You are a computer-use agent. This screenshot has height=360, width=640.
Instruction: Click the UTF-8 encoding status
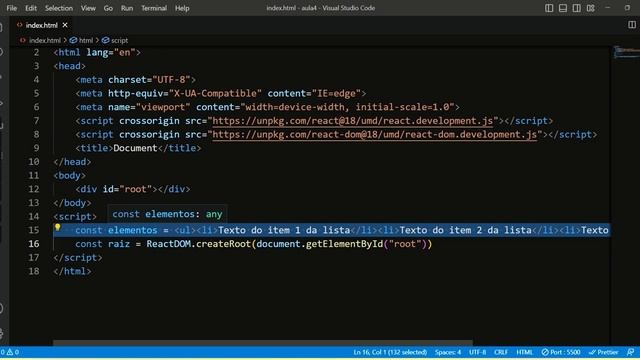(x=478, y=352)
